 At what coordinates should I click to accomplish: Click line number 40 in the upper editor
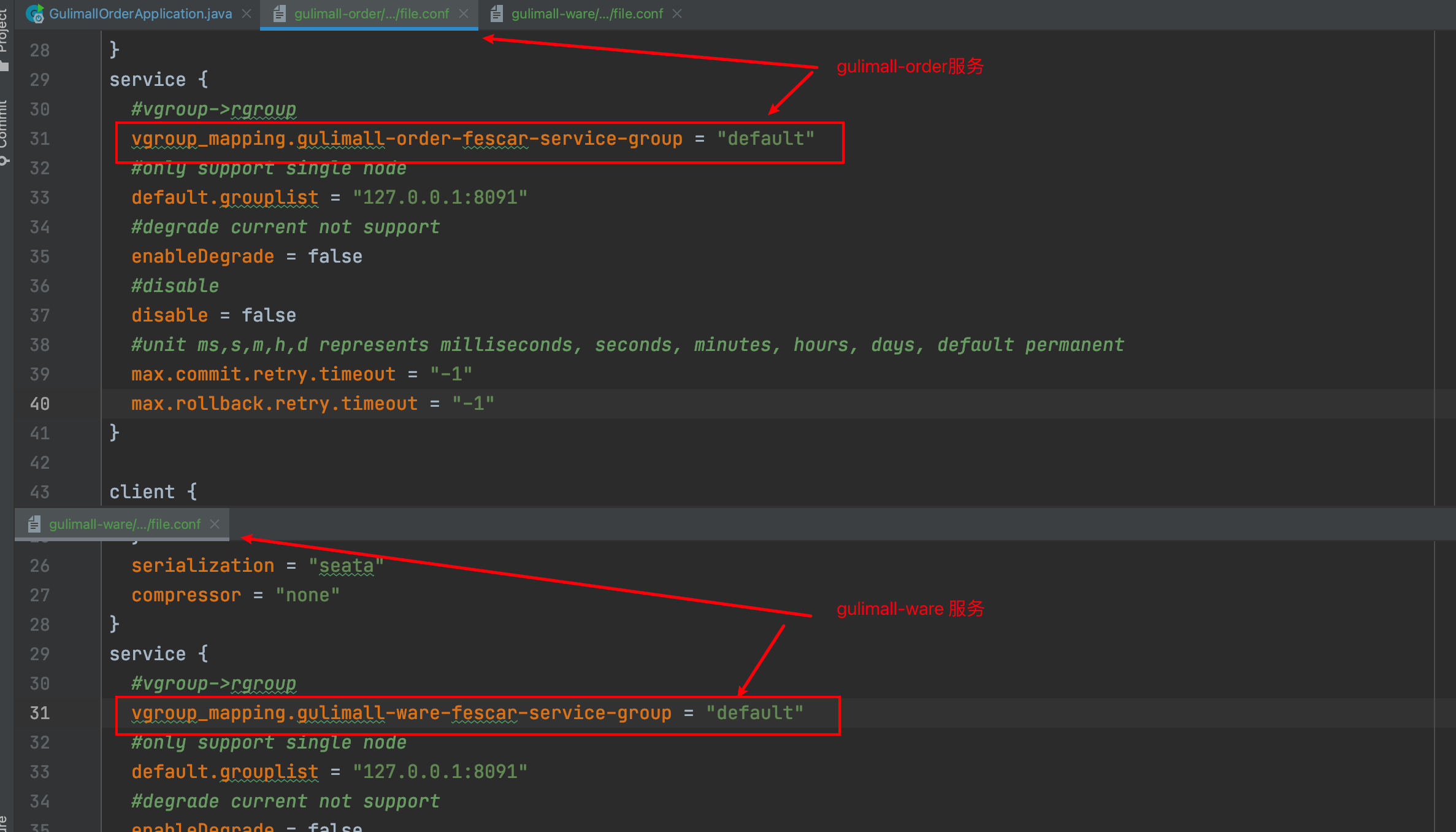(x=40, y=404)
